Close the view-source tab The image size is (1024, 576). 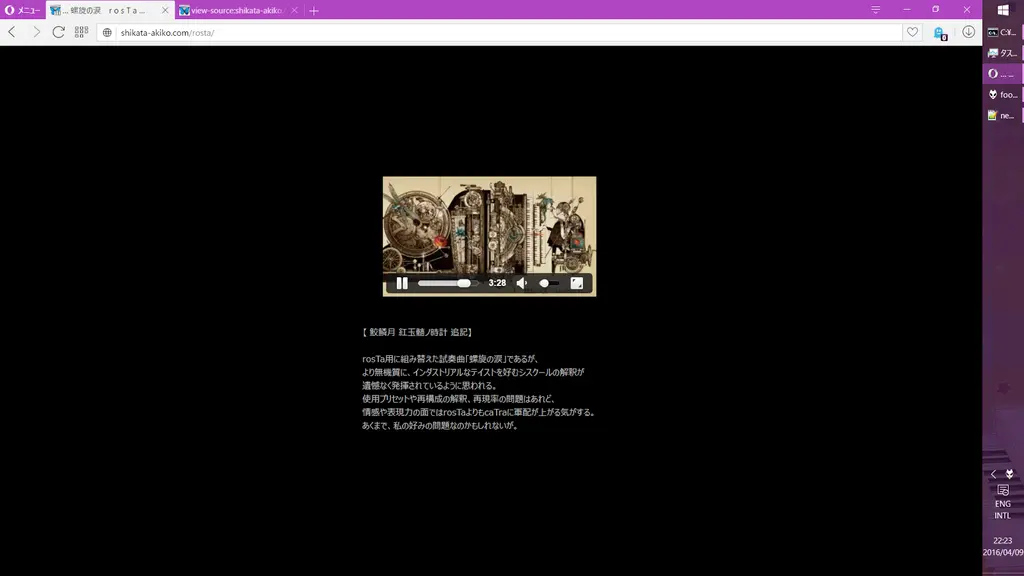(295, 10)
